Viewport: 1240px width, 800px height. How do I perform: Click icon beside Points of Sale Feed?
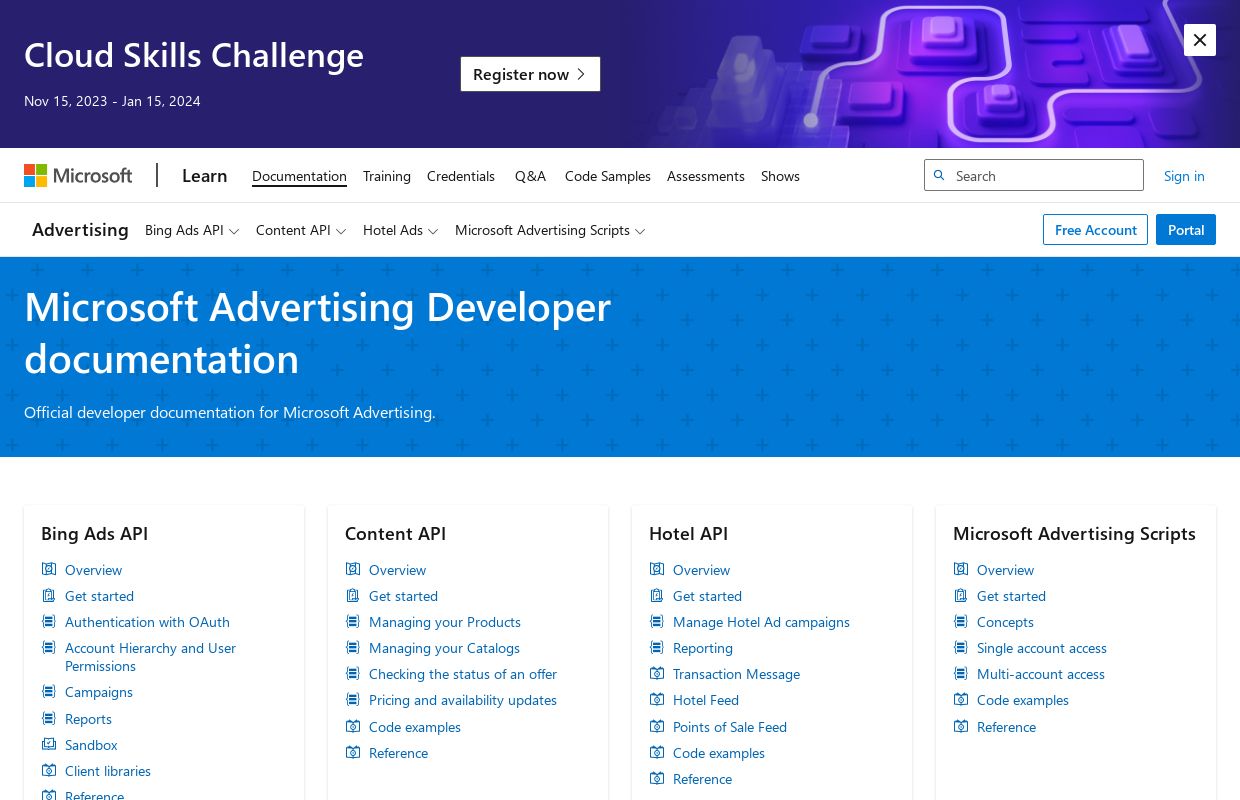pyautogui.click(x=657, y=726)
